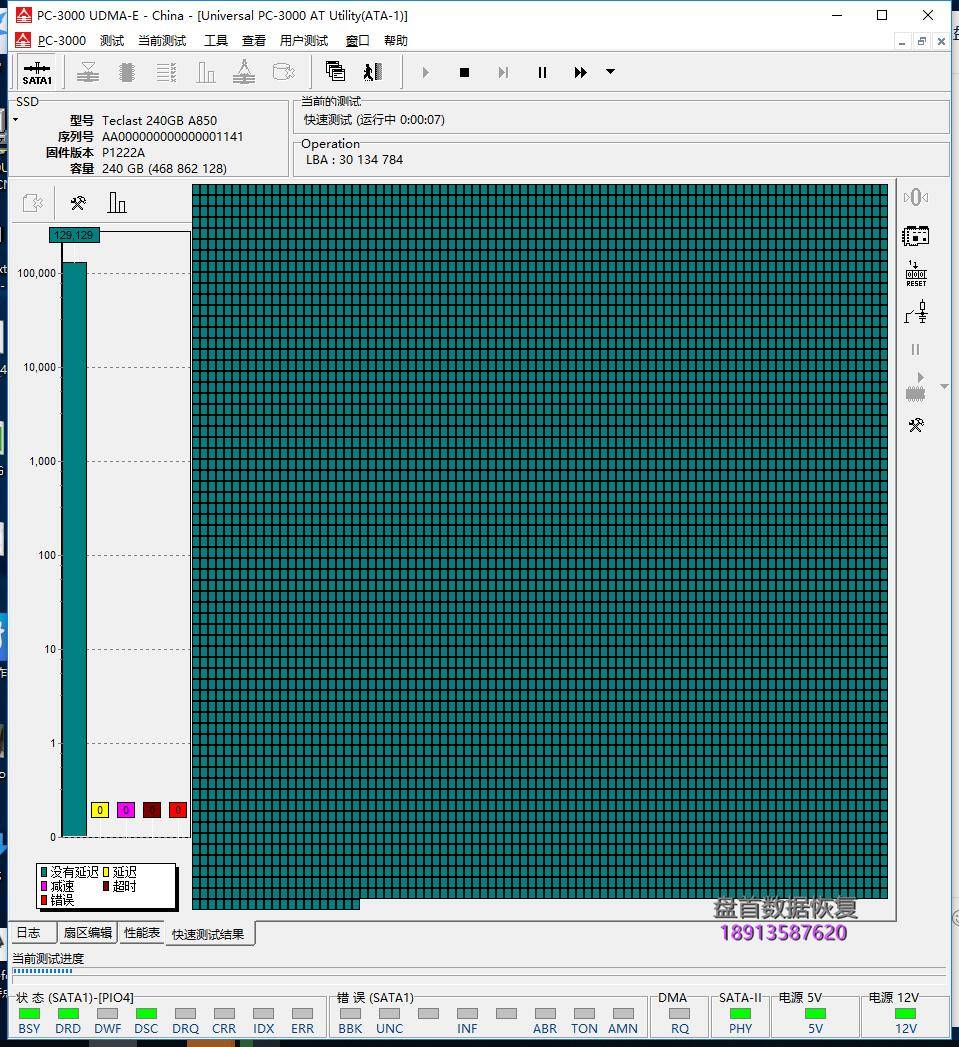Click the BSY status indicator

[29, 1014]
